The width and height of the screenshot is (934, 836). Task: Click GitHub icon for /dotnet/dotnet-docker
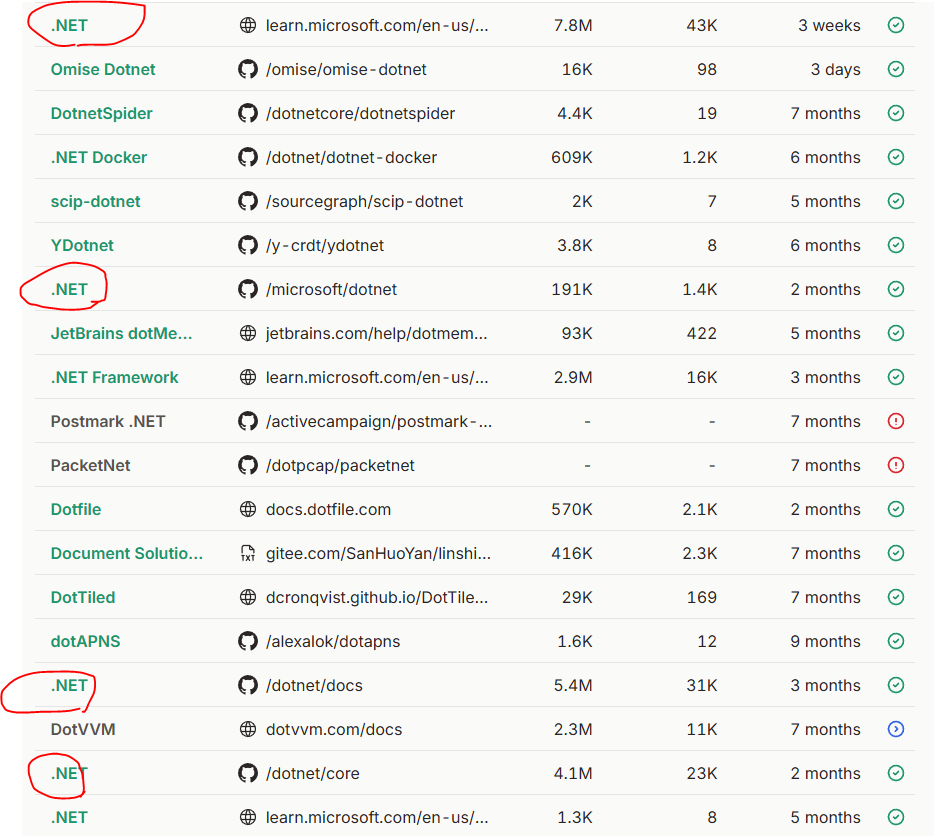point(248,157)
